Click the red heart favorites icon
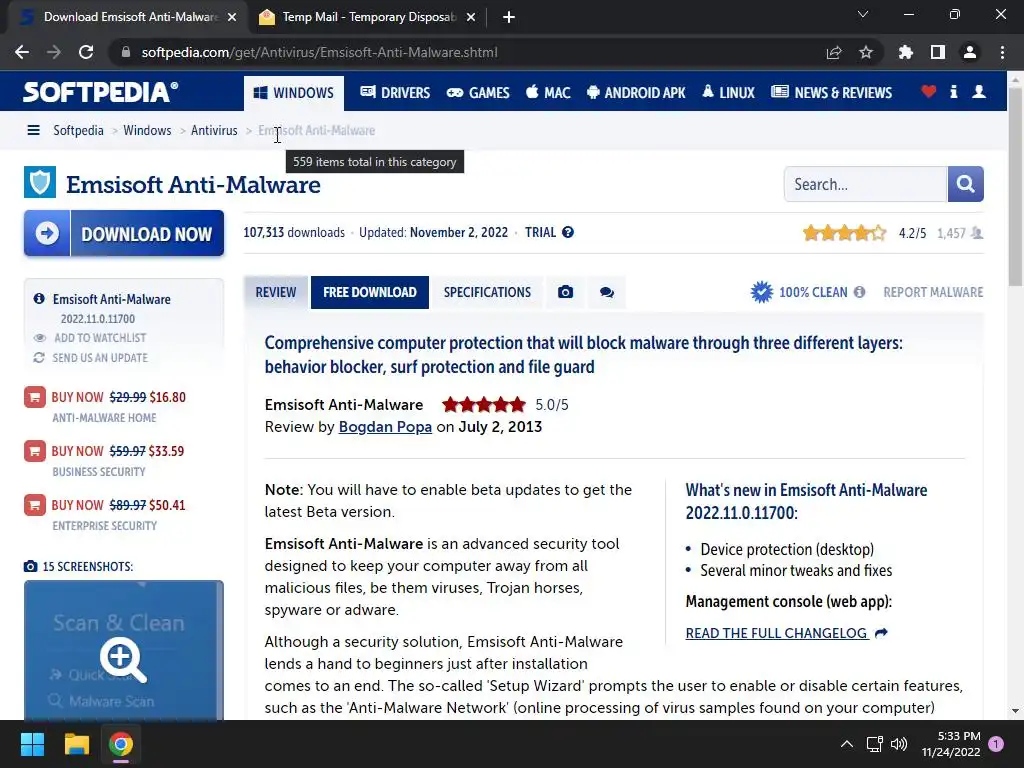Viewport: 1024px width, 768px height. pyautogui.click(x=929, y=91)
